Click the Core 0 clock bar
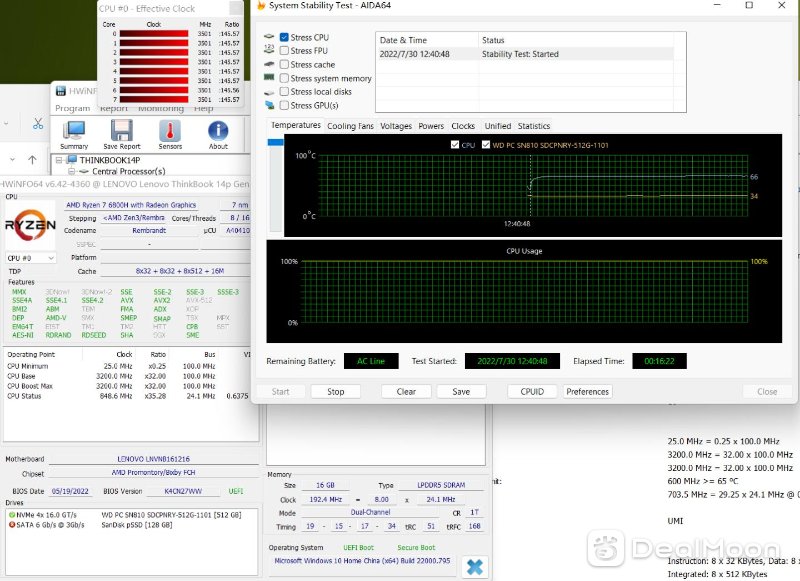The image size is (800, 581). click(154, 34)
